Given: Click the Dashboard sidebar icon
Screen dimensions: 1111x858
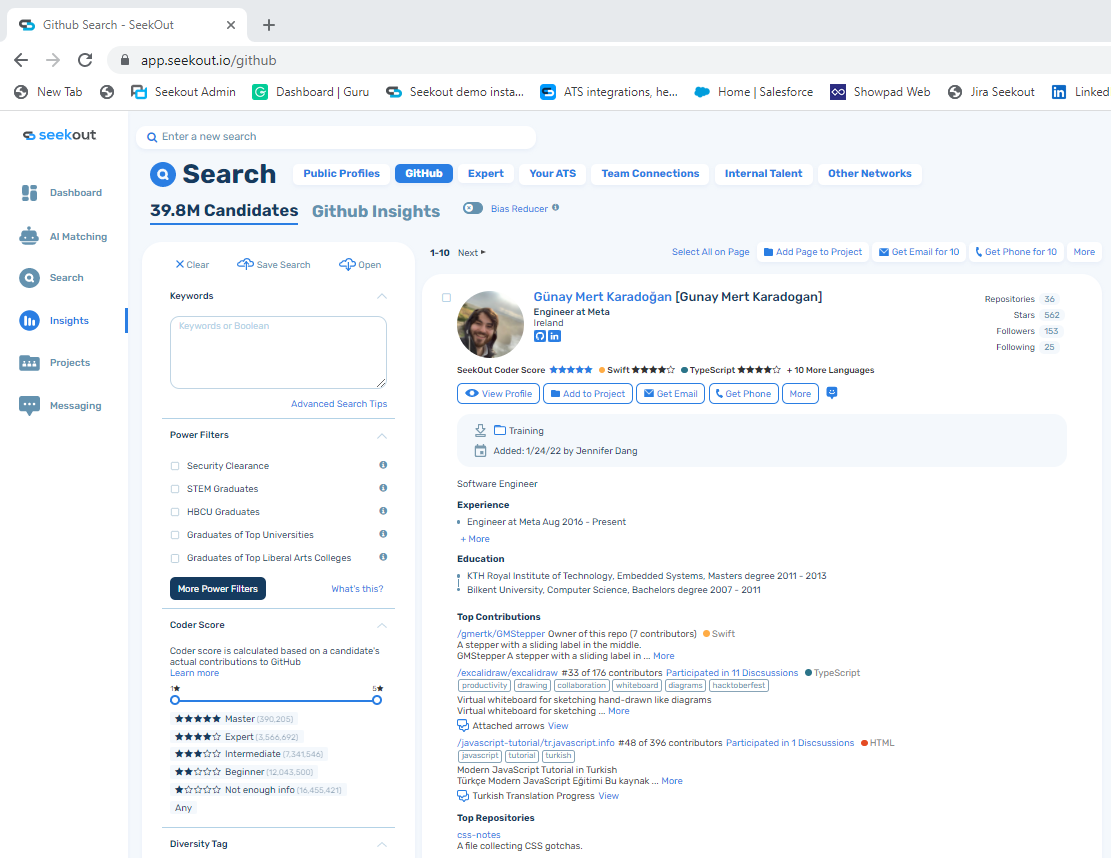Looking at the screenshot, I should pyautogui.click(x=30, y=193).
